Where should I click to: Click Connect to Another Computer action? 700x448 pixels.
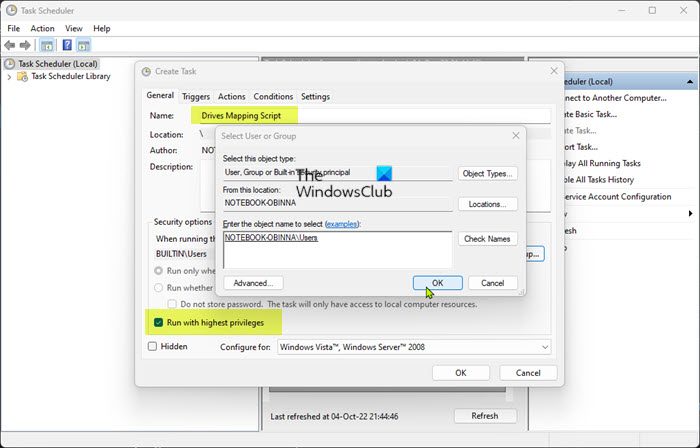pyautogui.click(x=616, y=98)
